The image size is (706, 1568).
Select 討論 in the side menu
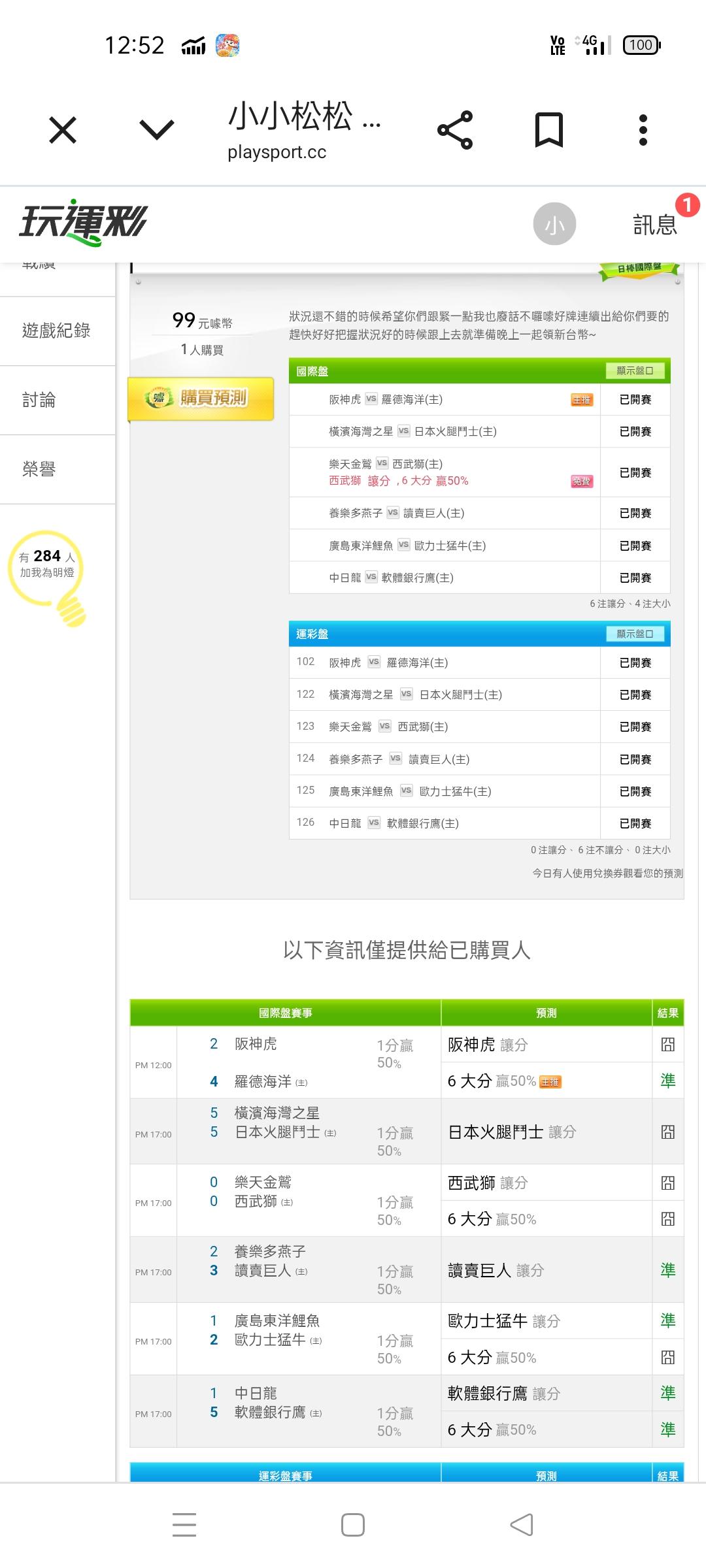click(x=57, y=400)
